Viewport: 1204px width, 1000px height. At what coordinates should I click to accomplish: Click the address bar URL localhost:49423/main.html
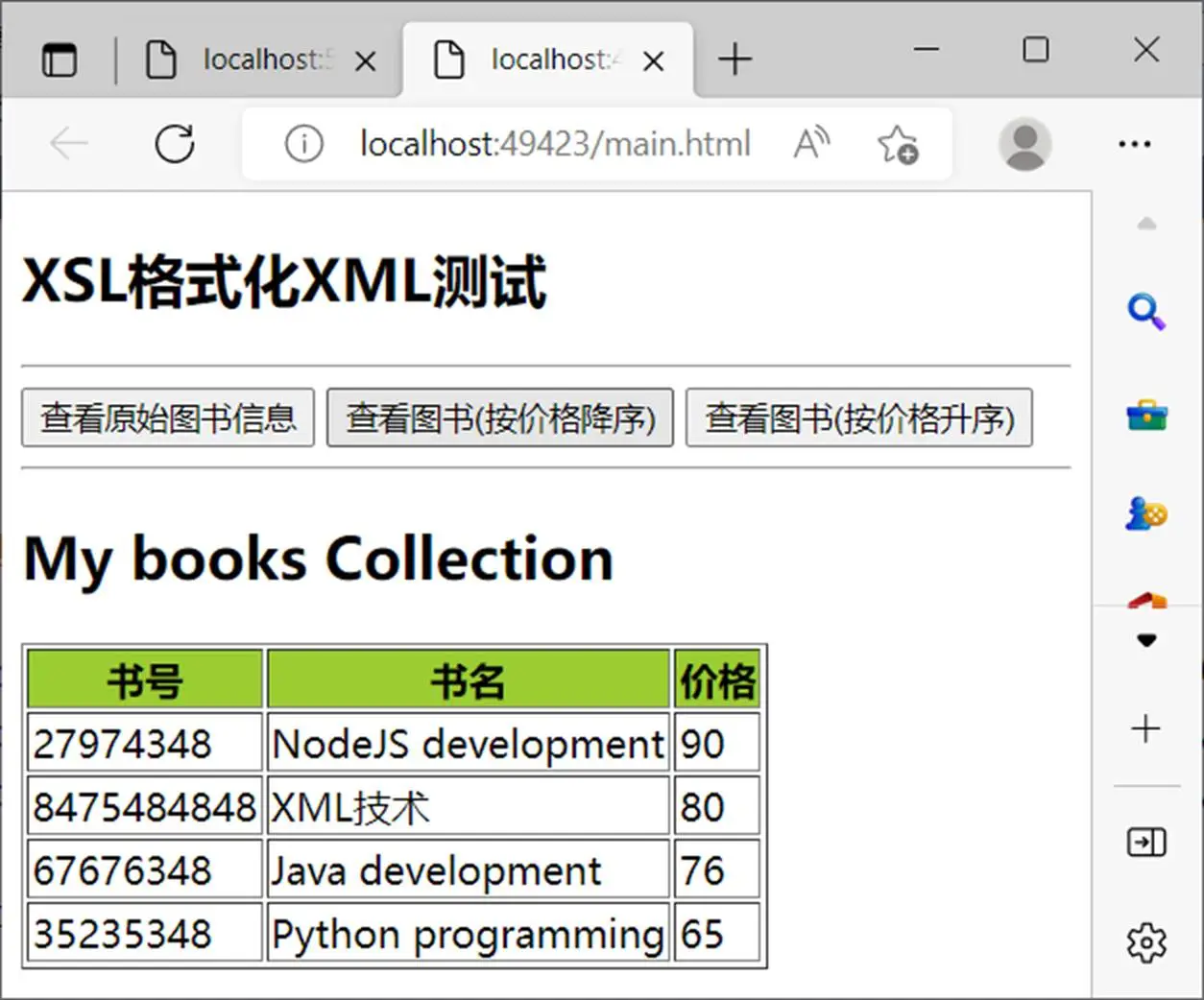click(555, 145)
